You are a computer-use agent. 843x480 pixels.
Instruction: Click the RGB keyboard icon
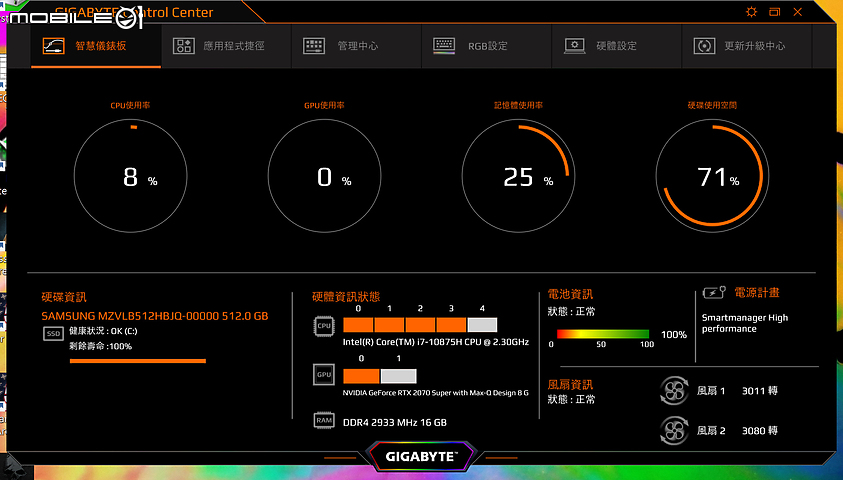(444, 46)
